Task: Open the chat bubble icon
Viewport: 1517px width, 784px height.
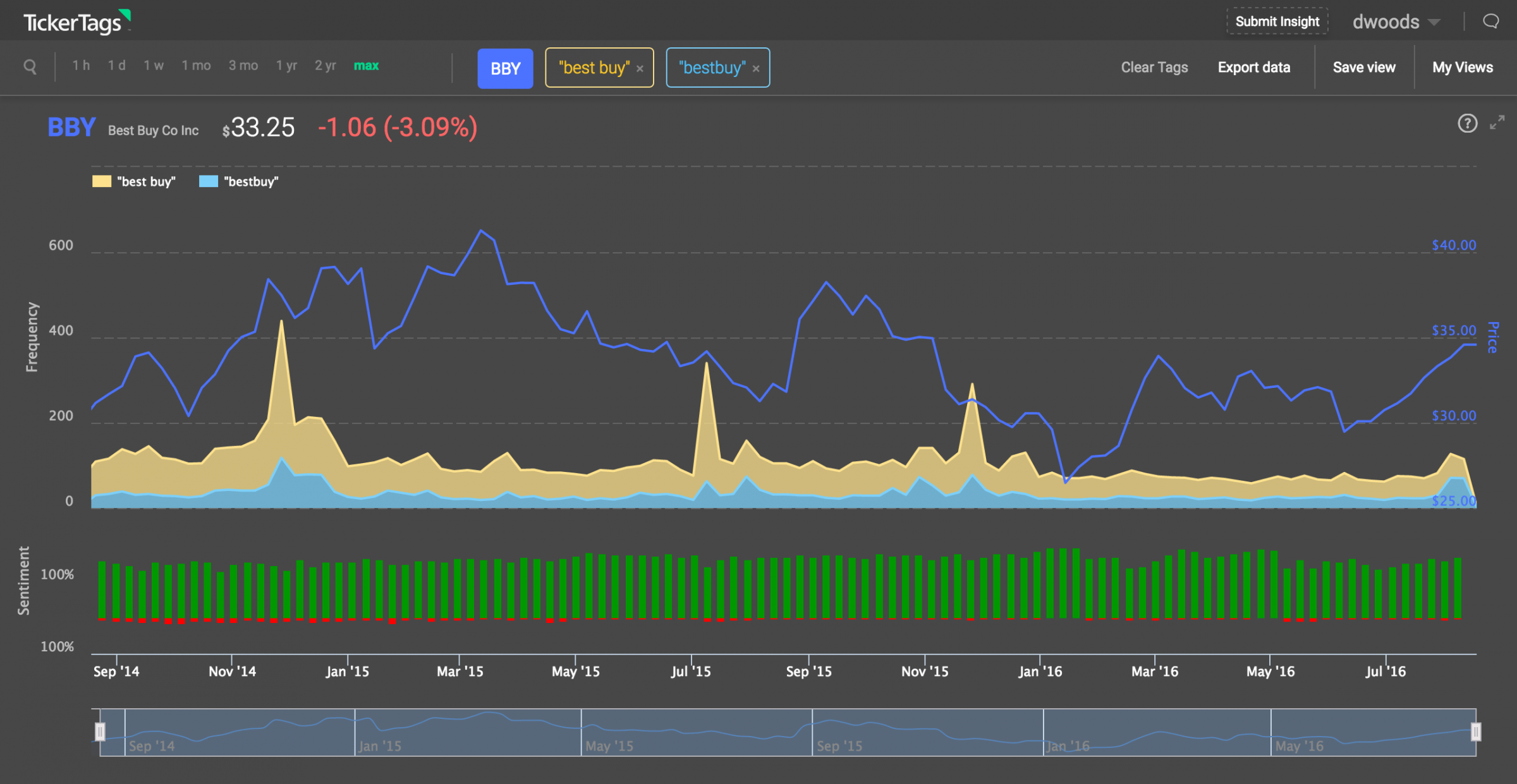Action: click(1490, 21)
